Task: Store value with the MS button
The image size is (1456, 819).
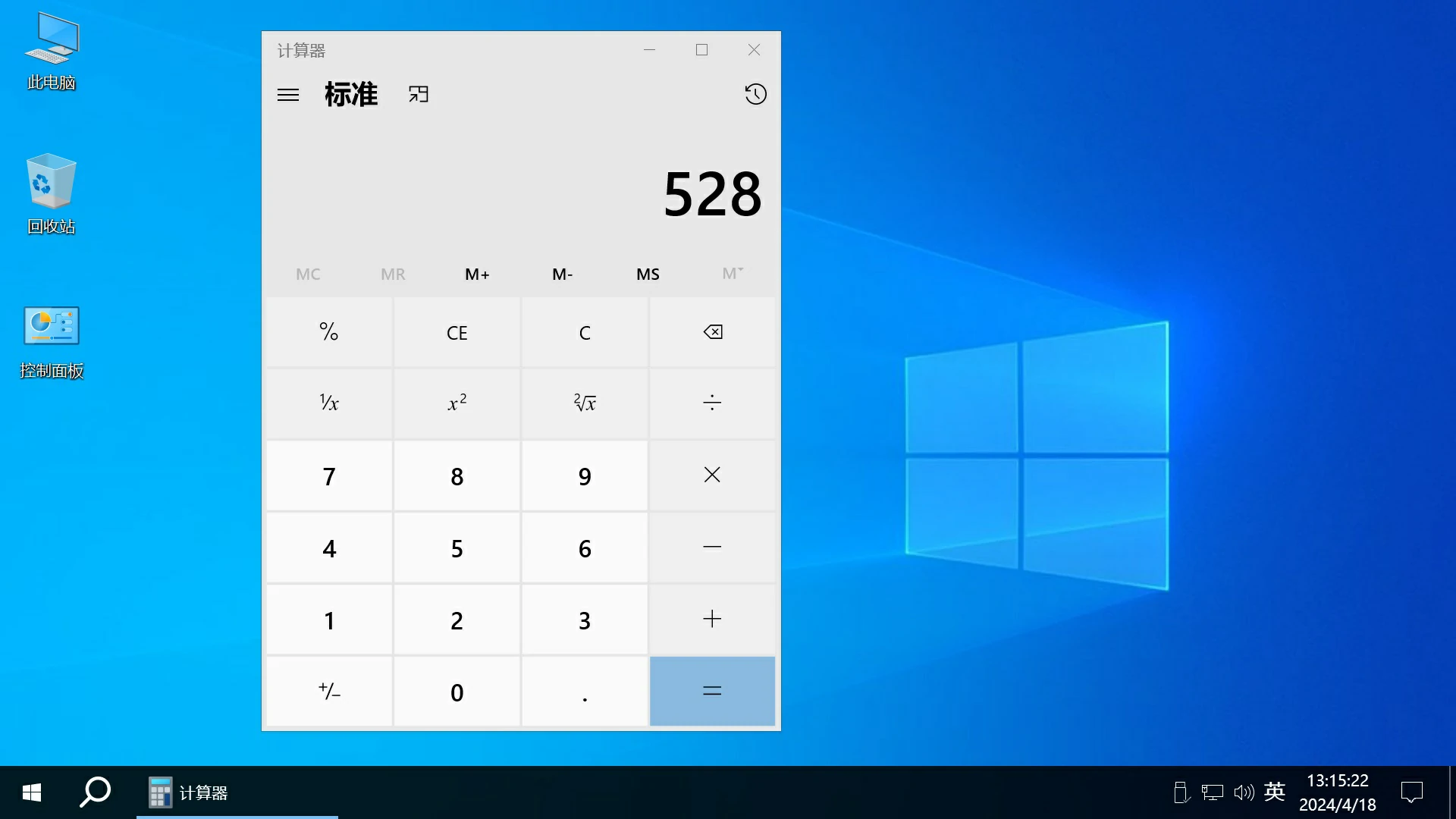Action: coord(648,274)
